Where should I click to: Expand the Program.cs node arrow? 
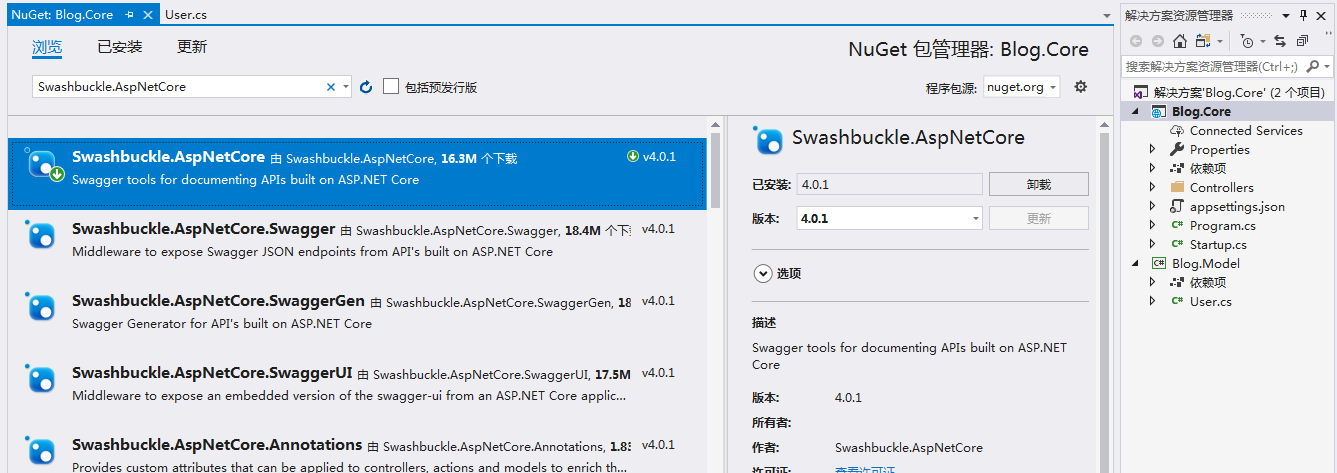pyautogui.click(x=1153, y=226)
